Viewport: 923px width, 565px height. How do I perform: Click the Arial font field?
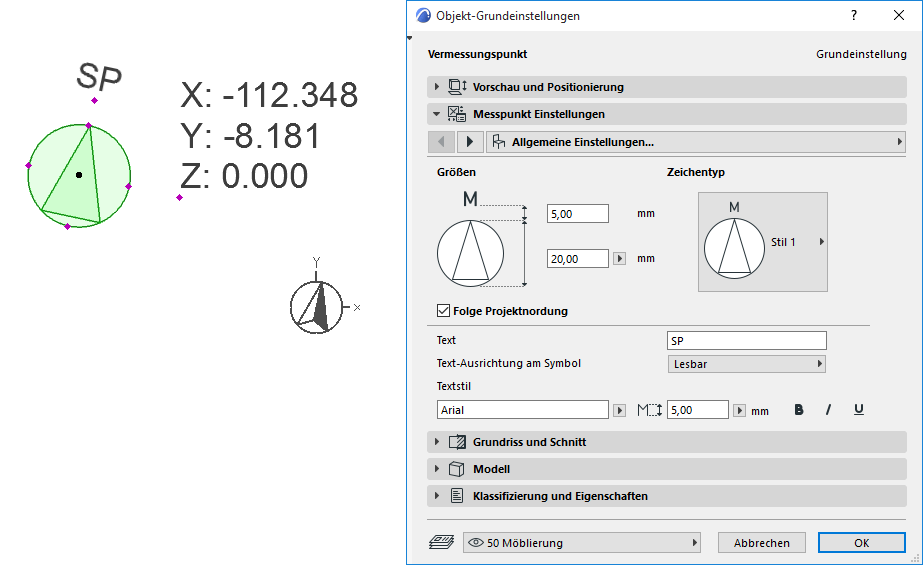coord(523,410)
